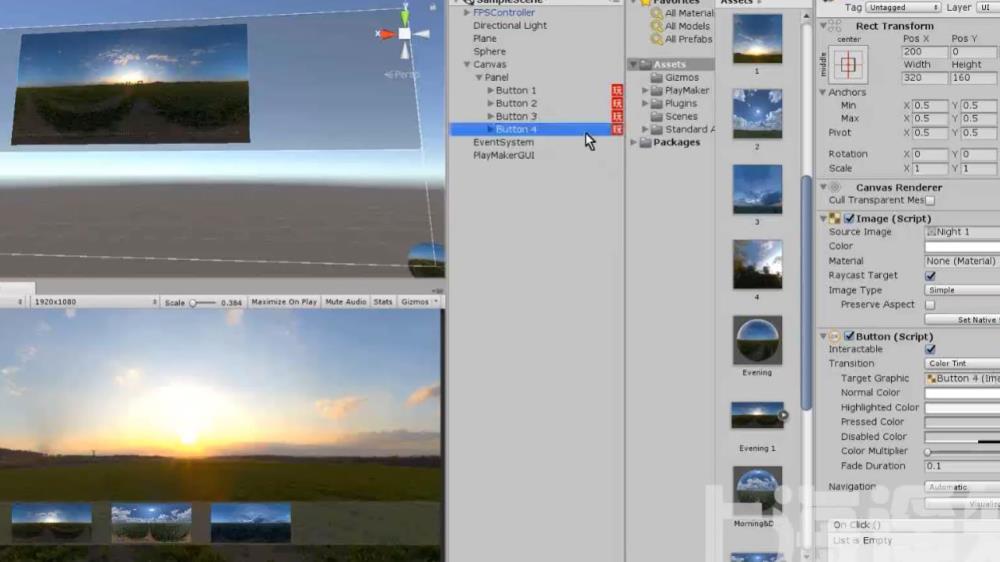
Task: Edit the Fade Duration field
Action: coord(962,466)
